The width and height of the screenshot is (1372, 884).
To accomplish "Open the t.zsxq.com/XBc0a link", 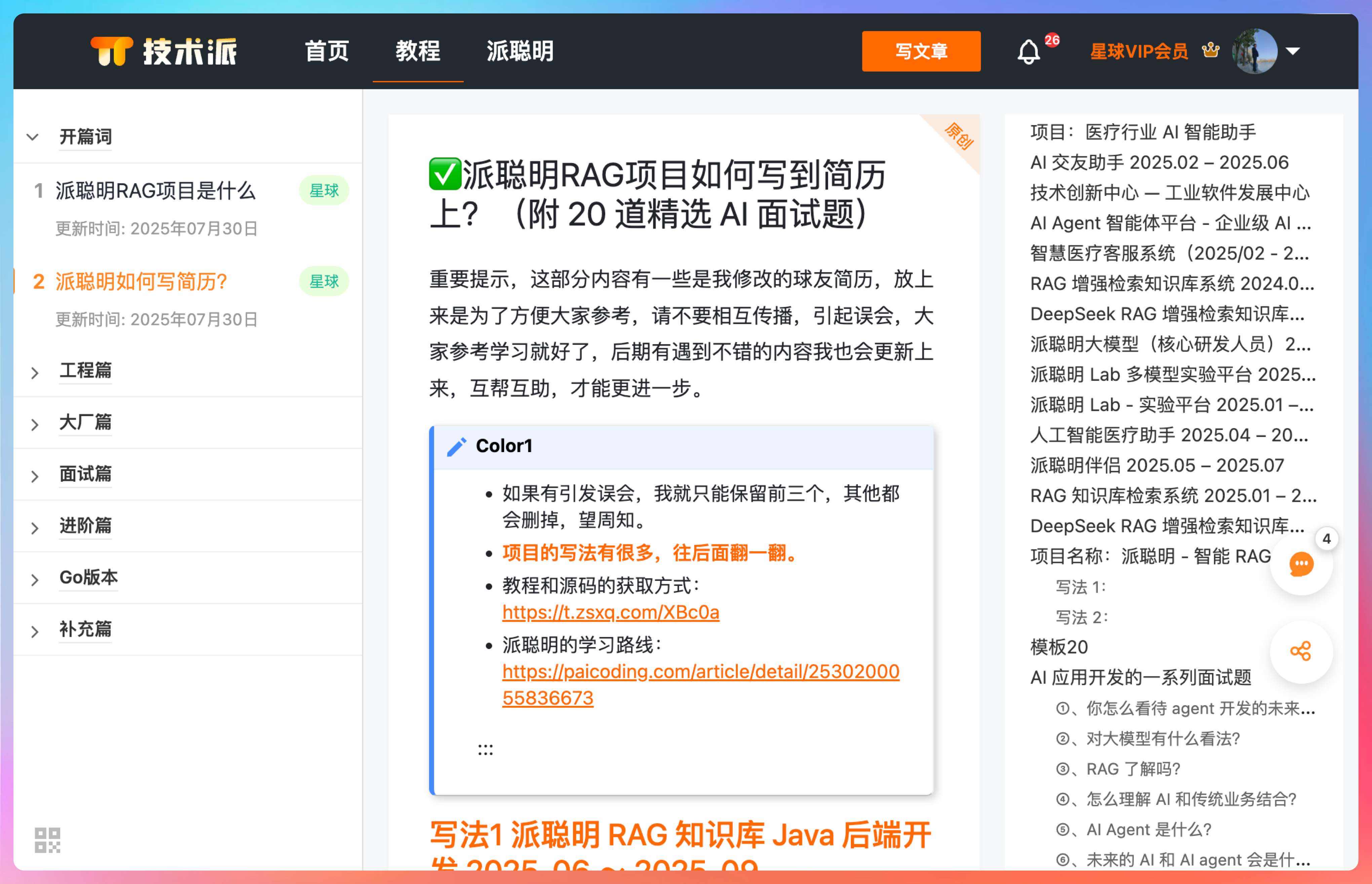I will [x=610, y=612].
